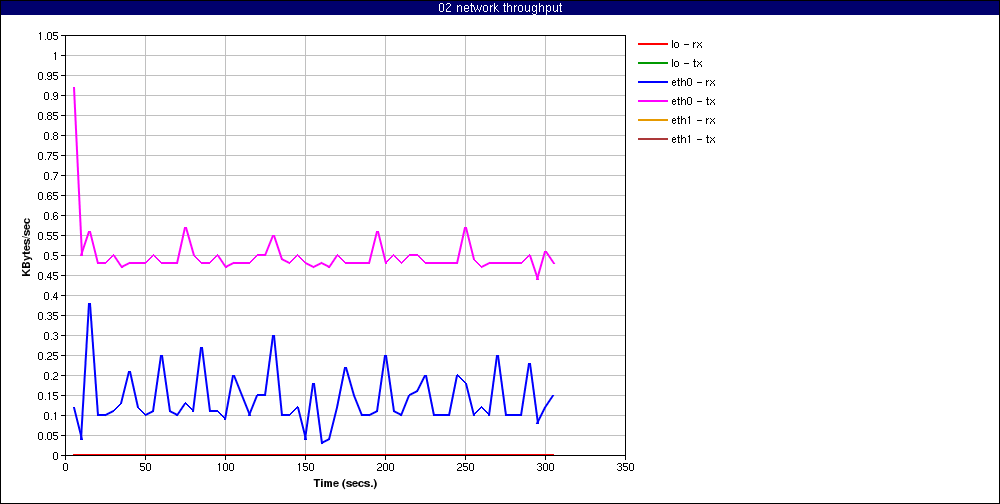Click the magenta eth0 tx peak near 0.92
The height and width of the screenshot is (504, 1000).
(74, 88)
